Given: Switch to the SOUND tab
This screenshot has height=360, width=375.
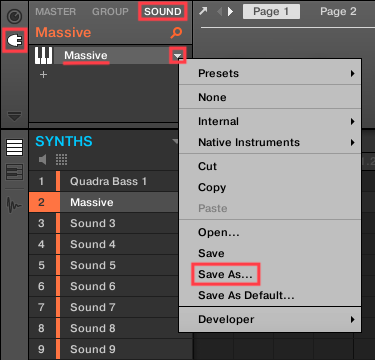Looking at the screenshot, I should click(x=163, y=11).
